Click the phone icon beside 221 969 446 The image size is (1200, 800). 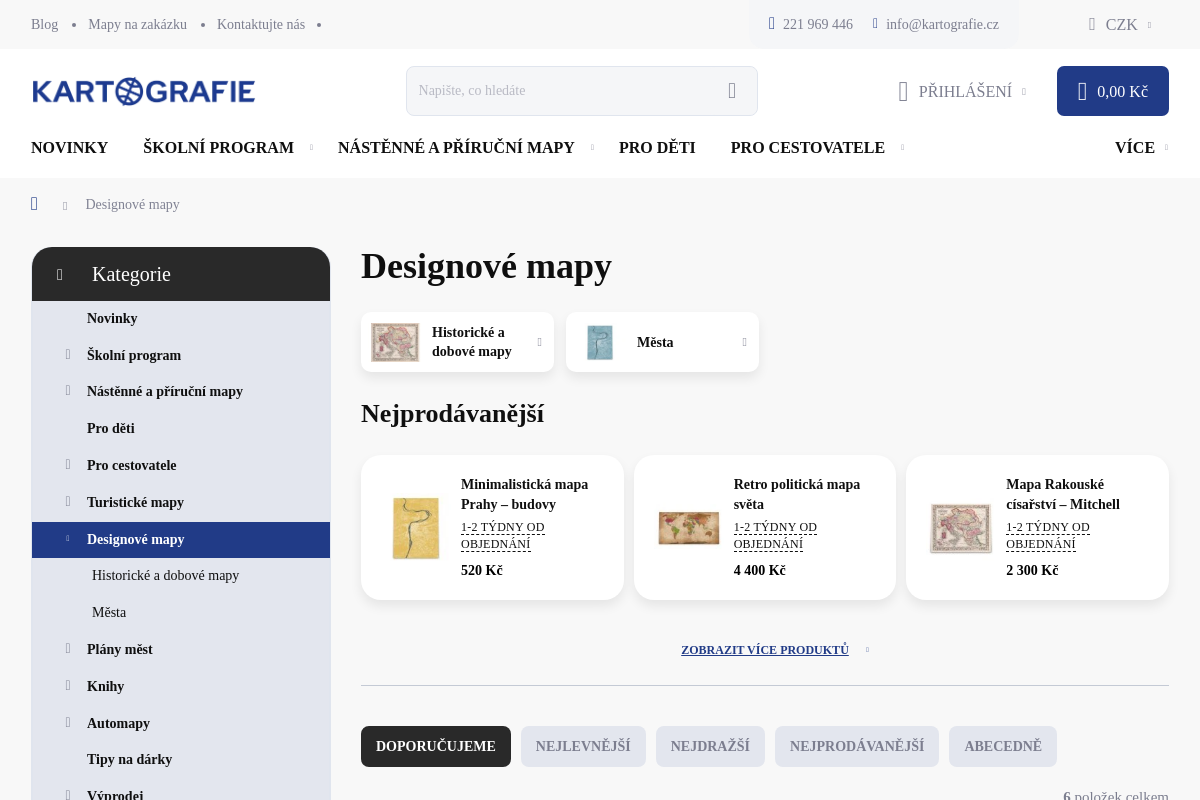[772, 24]
